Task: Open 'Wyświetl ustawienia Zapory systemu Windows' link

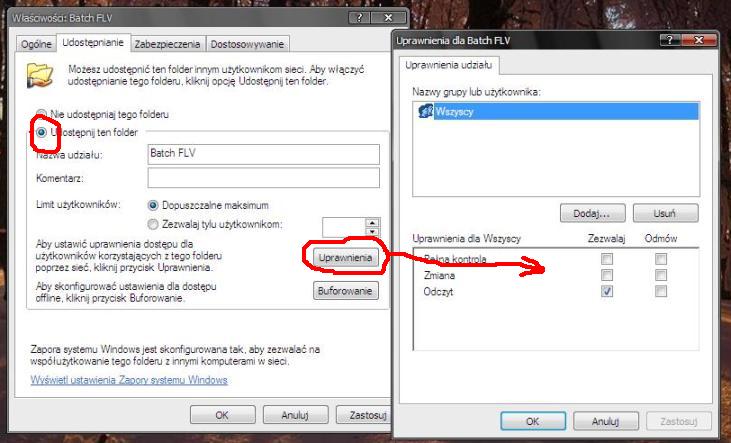Action: pos(129,380)
